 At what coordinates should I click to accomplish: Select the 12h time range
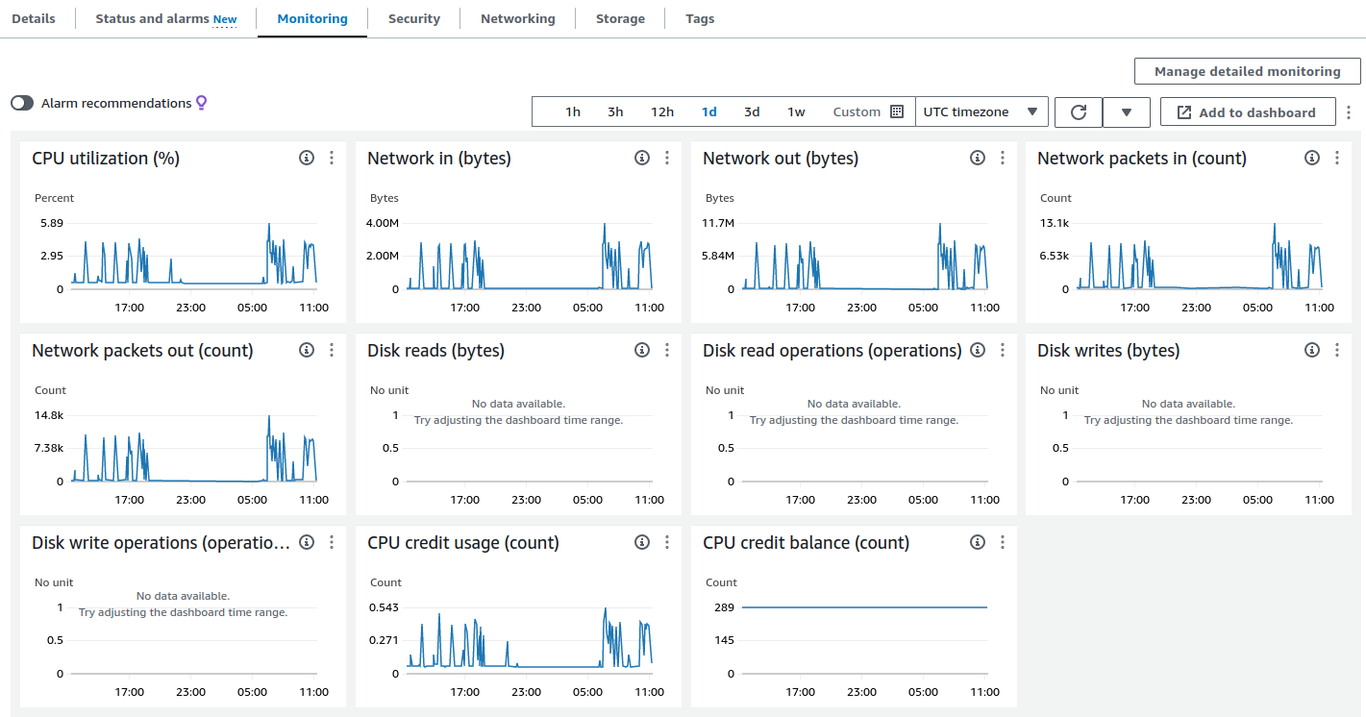pyautogui.click(x=662, y=112)
